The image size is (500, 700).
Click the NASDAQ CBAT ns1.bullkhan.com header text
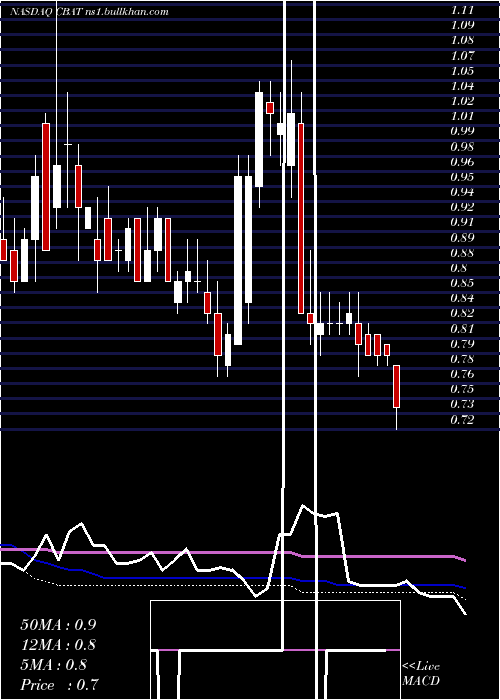89,12
